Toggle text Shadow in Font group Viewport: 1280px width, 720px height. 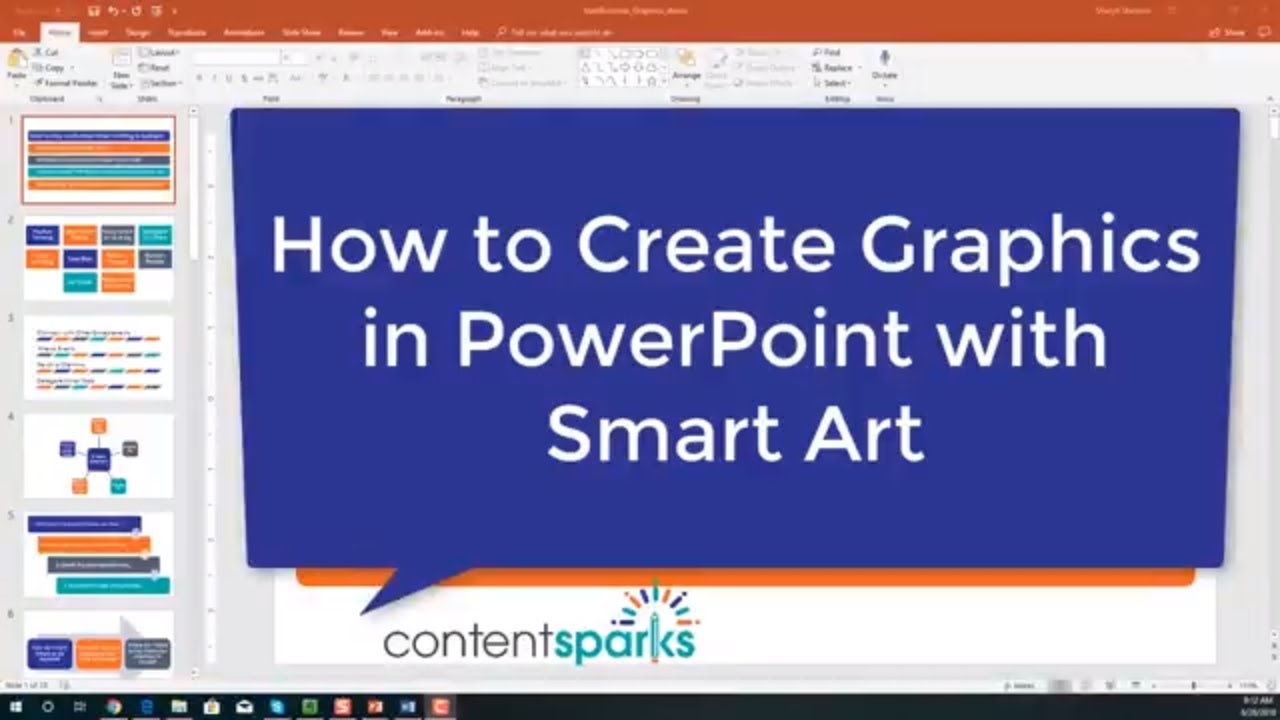point(243,78)
